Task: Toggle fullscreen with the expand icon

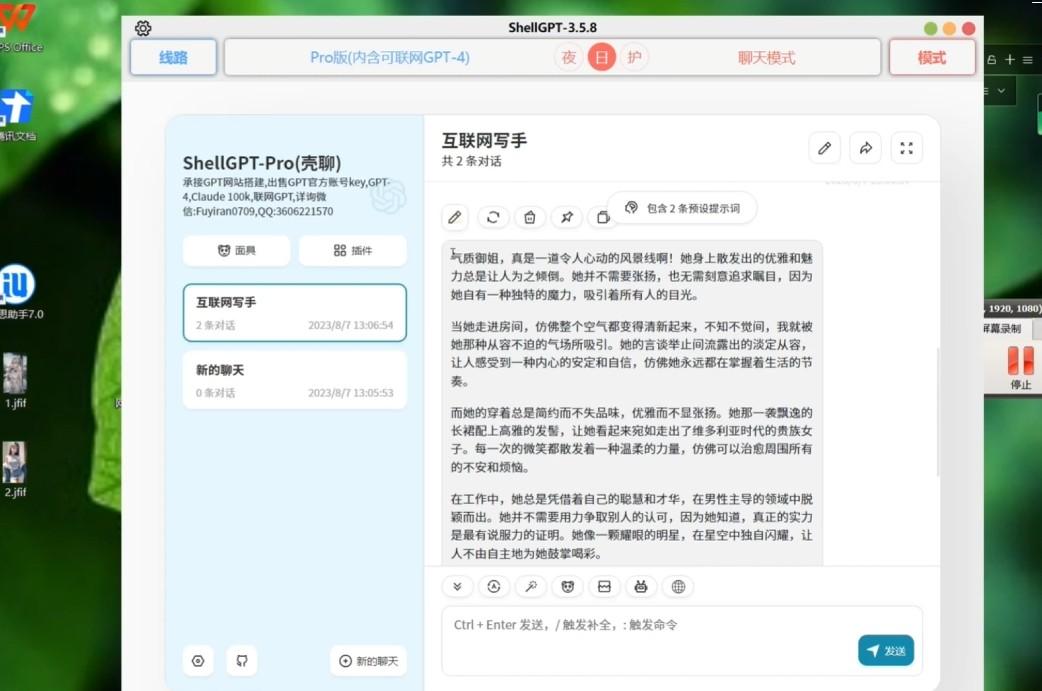Action: click(906, 148)
